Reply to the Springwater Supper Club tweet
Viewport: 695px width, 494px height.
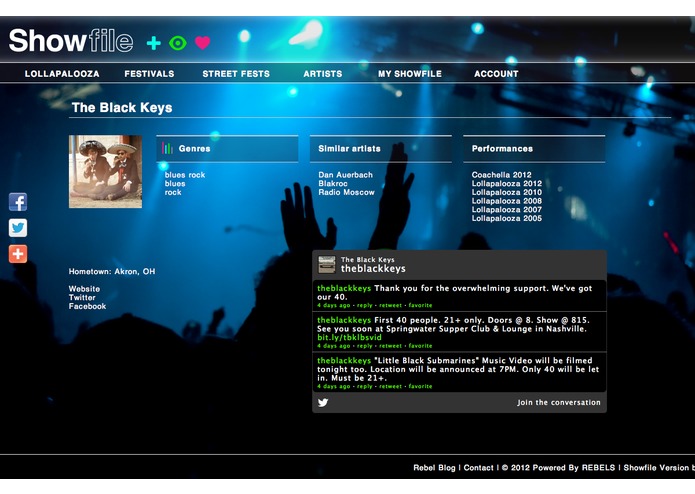(x=364, y=346)
